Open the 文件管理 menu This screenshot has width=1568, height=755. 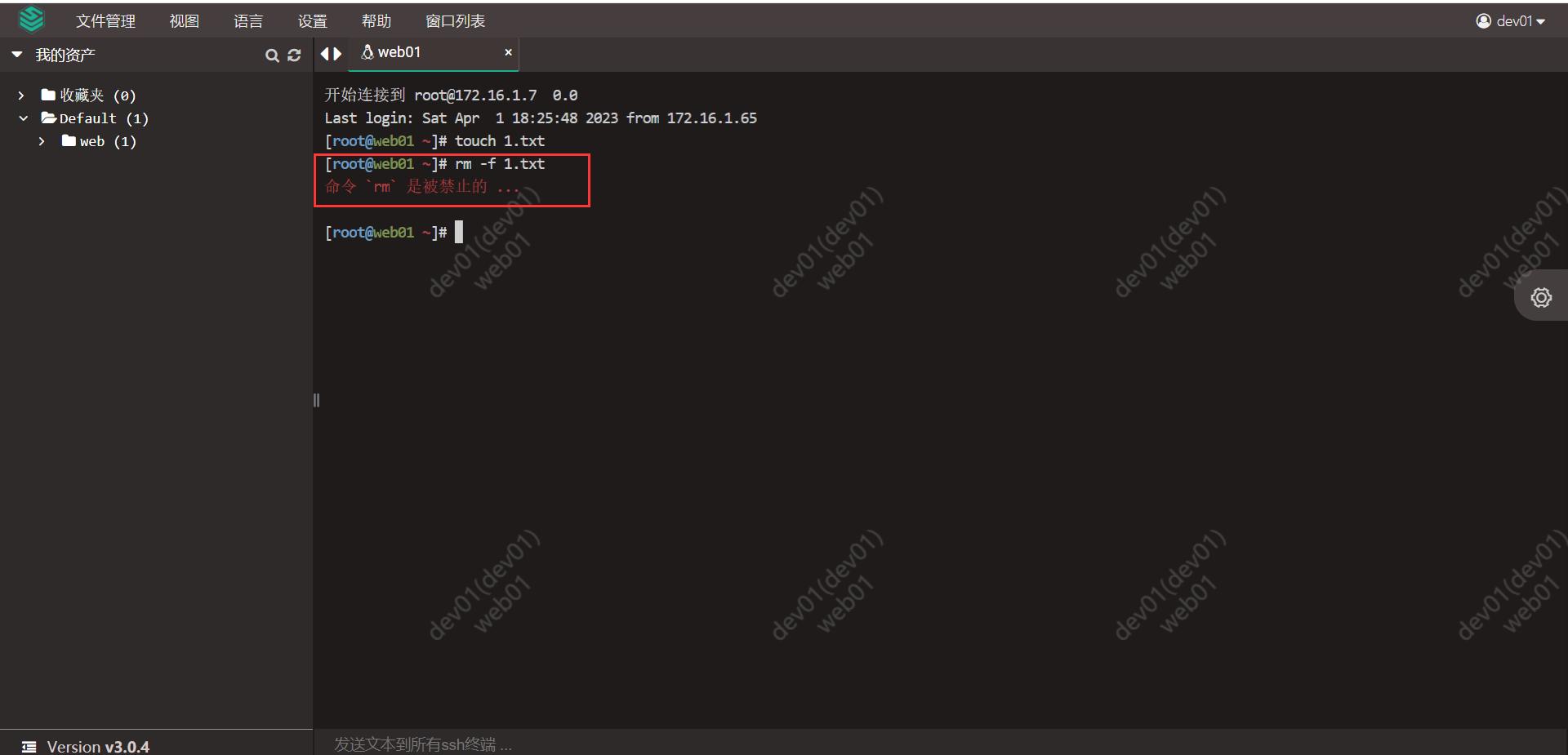point(105,21)
